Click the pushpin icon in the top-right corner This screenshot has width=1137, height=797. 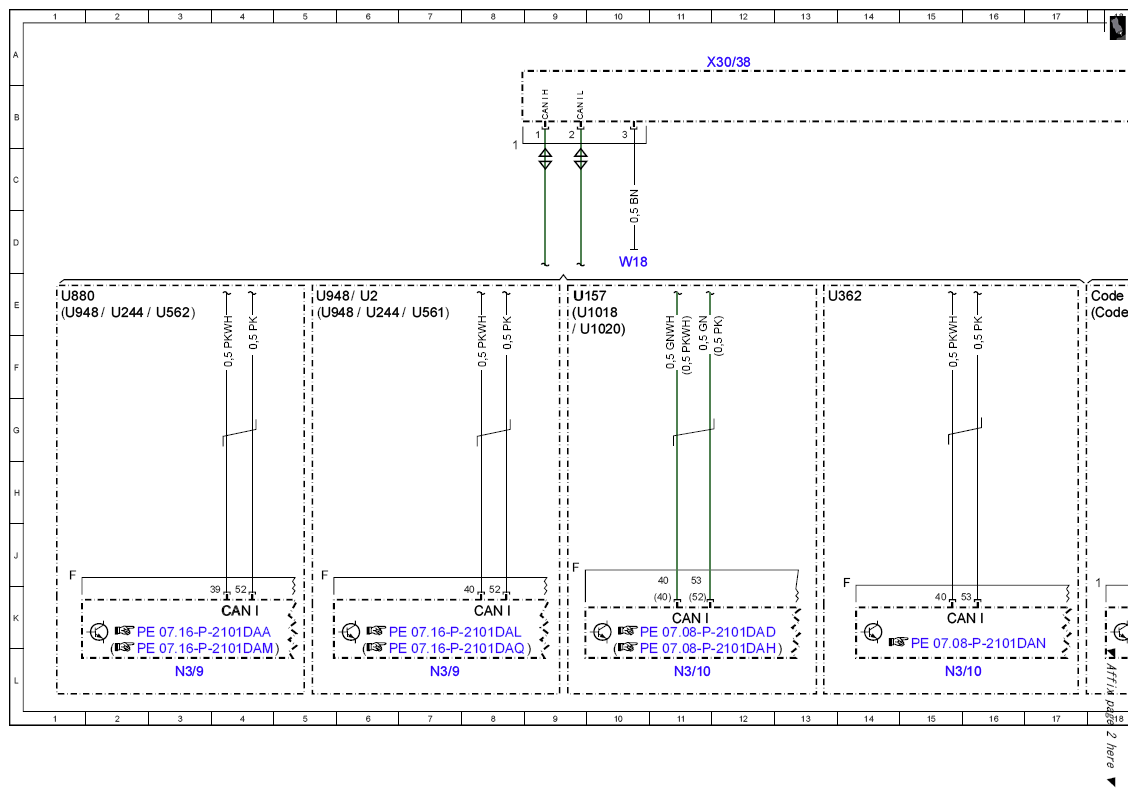pyautogui.click(x=1118, y=28)
